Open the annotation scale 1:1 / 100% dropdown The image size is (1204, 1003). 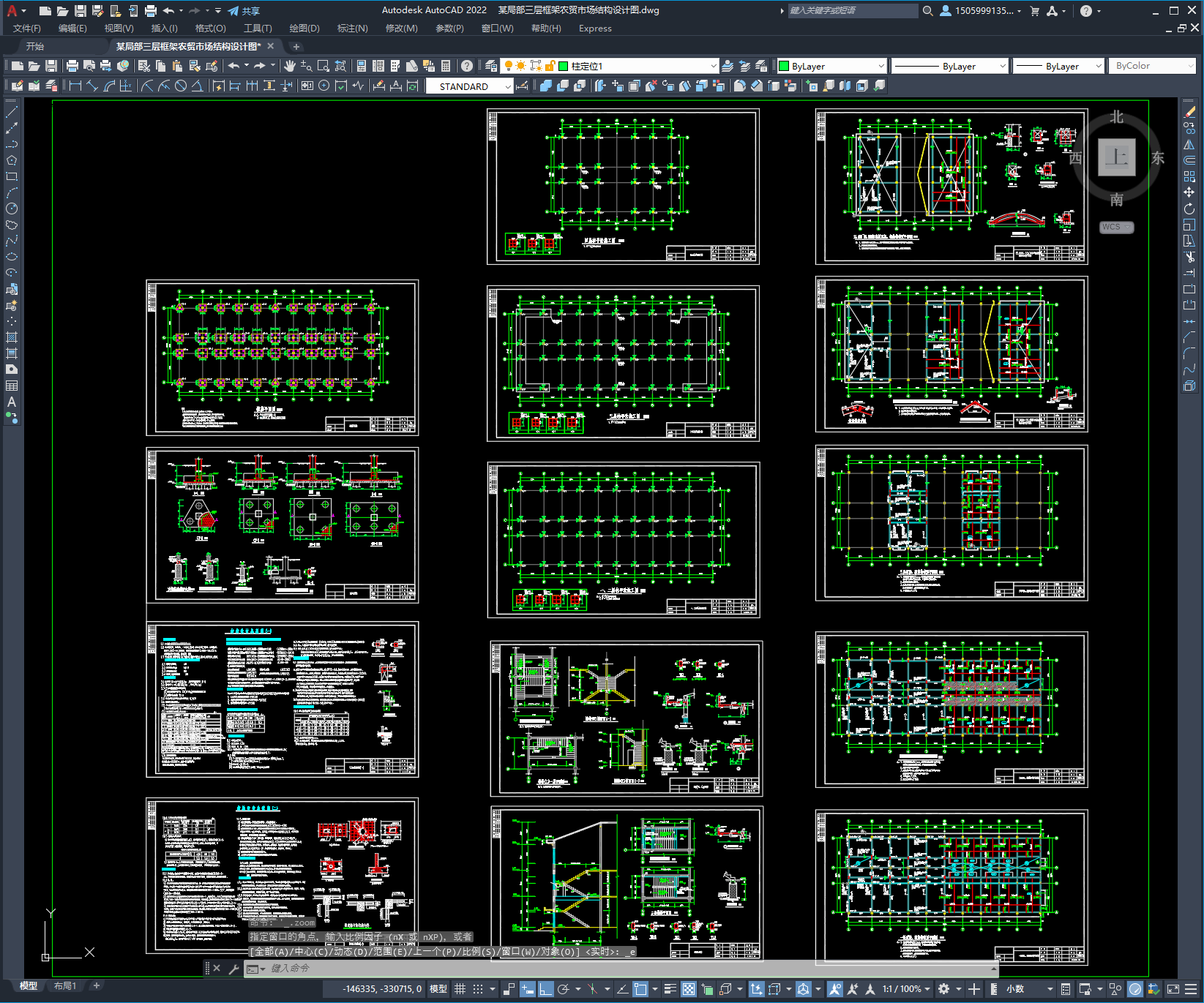click(x=906, y=989)
